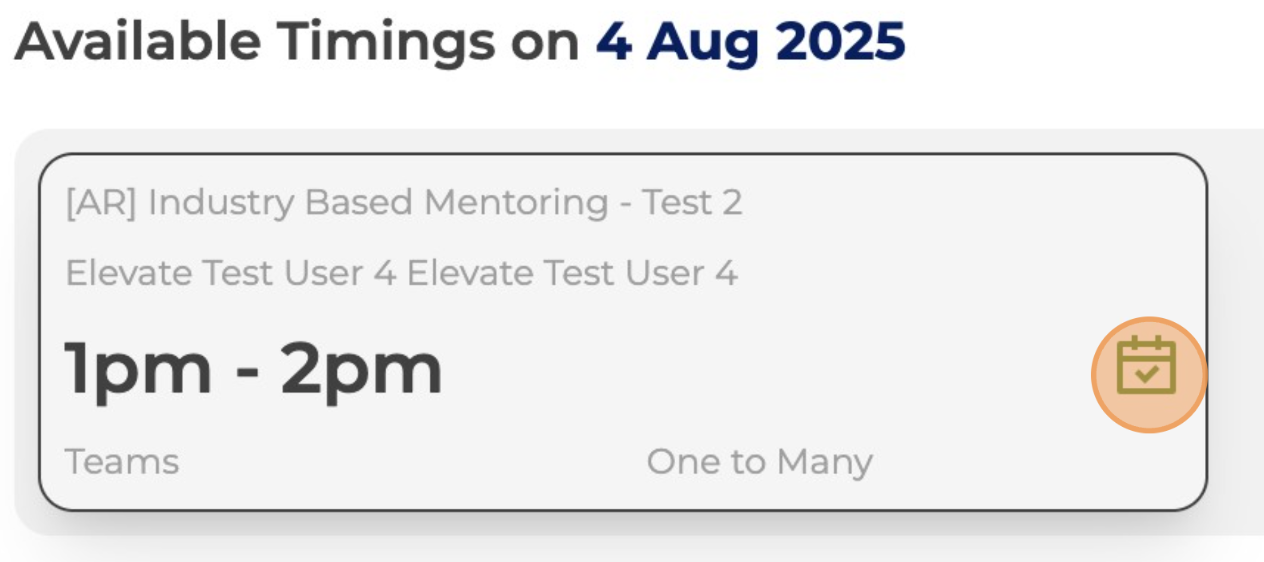The width and height of the screenshot is (1264, 562).
Task: Click the Available Timings heading
Action: click(x=298, y=41)
